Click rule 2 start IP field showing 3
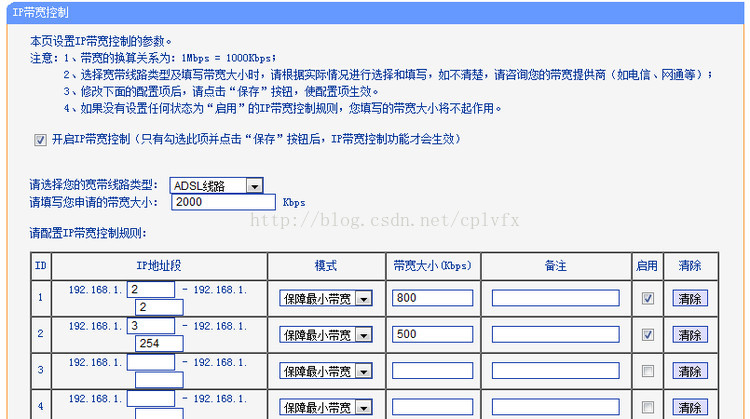 pyautogui.click(x=151, y=326)
